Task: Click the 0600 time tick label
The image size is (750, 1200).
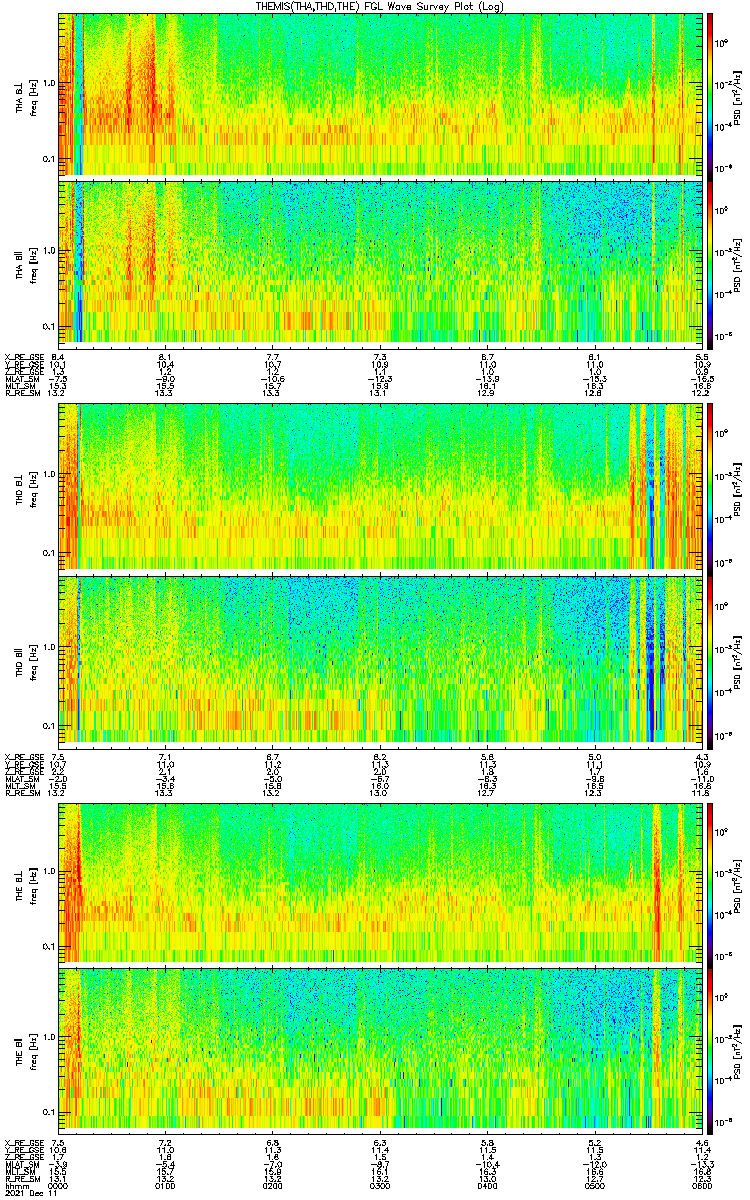Action: [702, 1184]
